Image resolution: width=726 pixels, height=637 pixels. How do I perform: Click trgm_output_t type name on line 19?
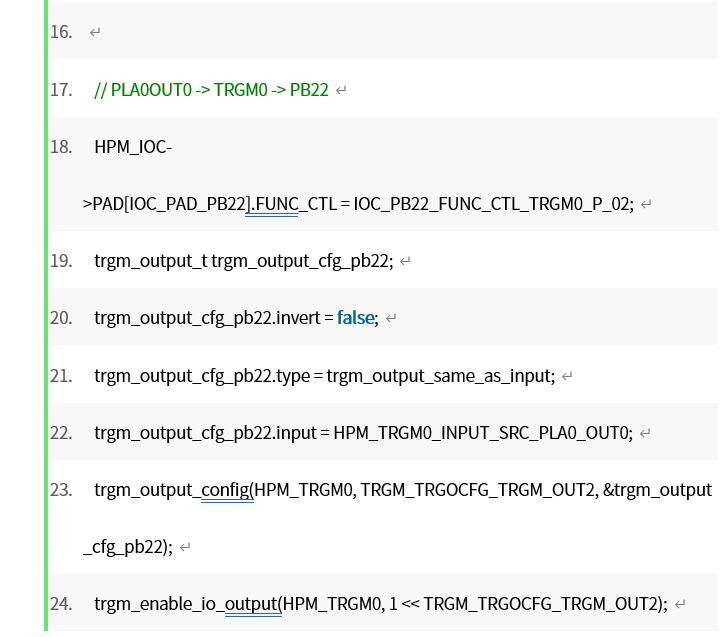pyautogui.click(x=151, y=261)
